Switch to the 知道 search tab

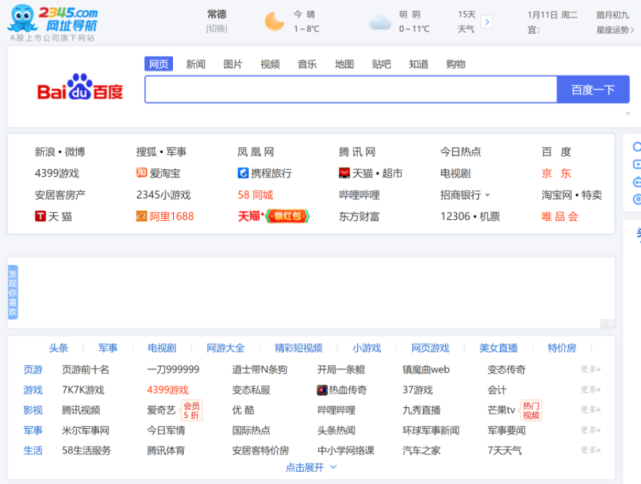tap(419, 64)
